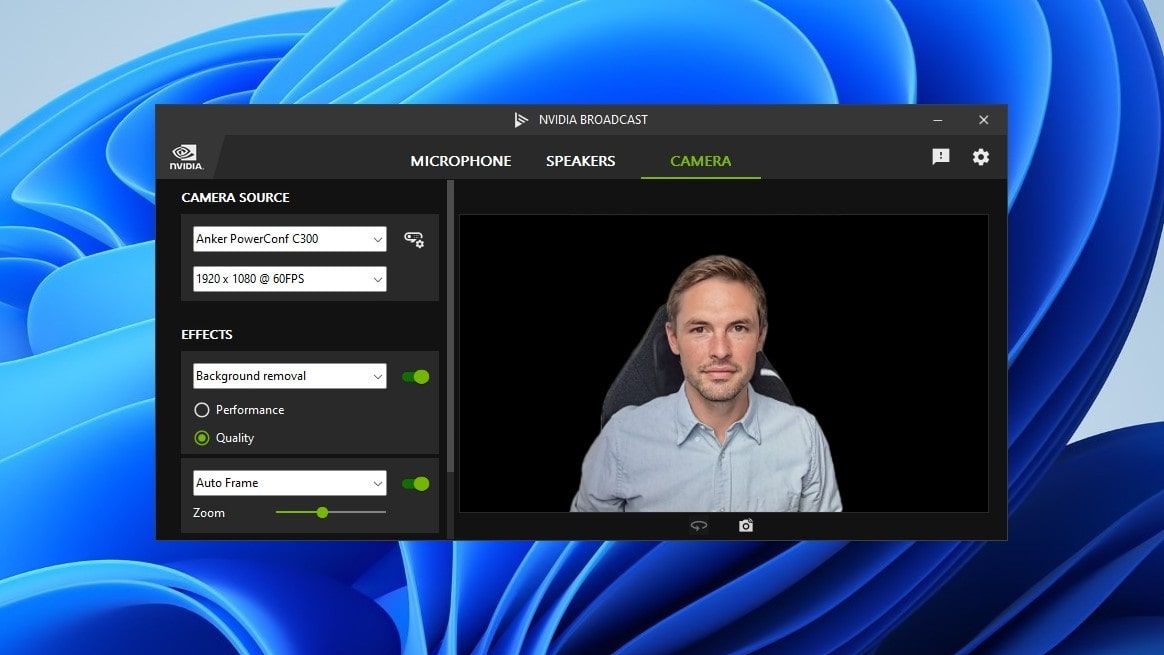This screenshot has width=1164, height=655.
Task: Select the Quality radio button
Action: [x=202, y=437]
